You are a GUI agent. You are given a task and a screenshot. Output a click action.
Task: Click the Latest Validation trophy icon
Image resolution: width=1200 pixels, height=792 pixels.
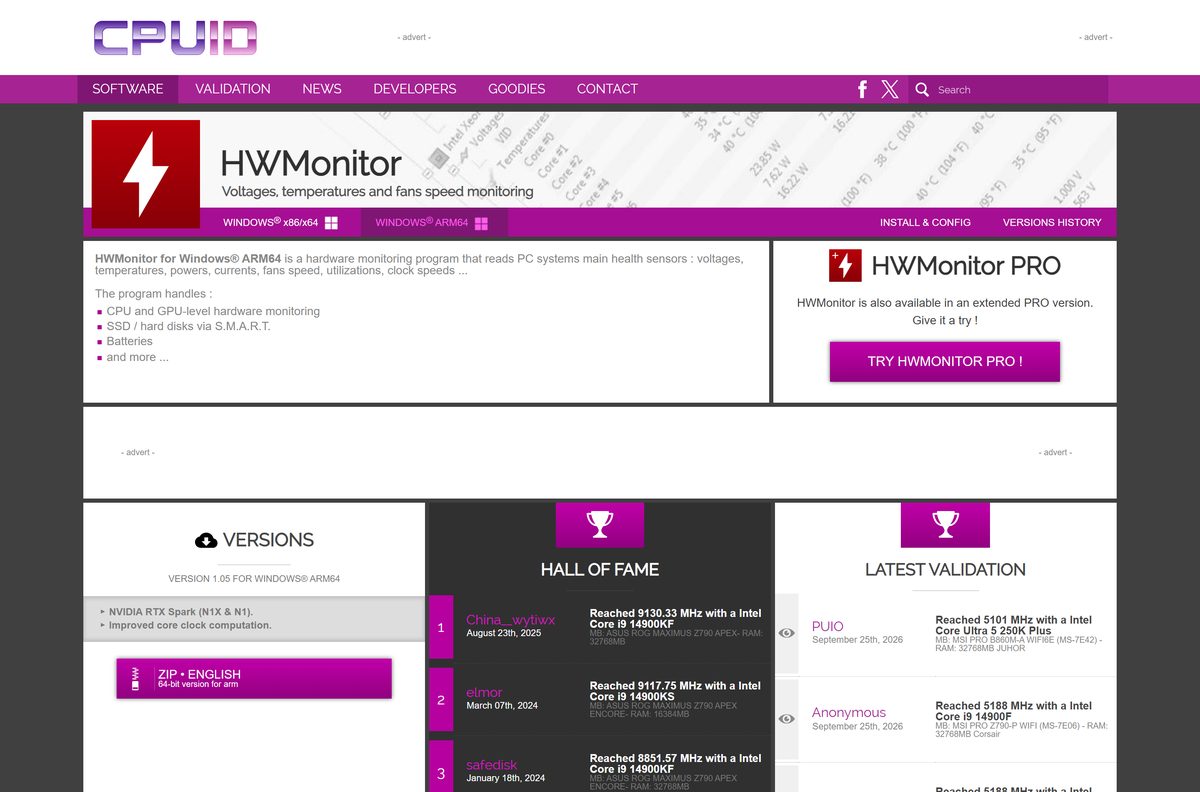click(x=945, y=524)
